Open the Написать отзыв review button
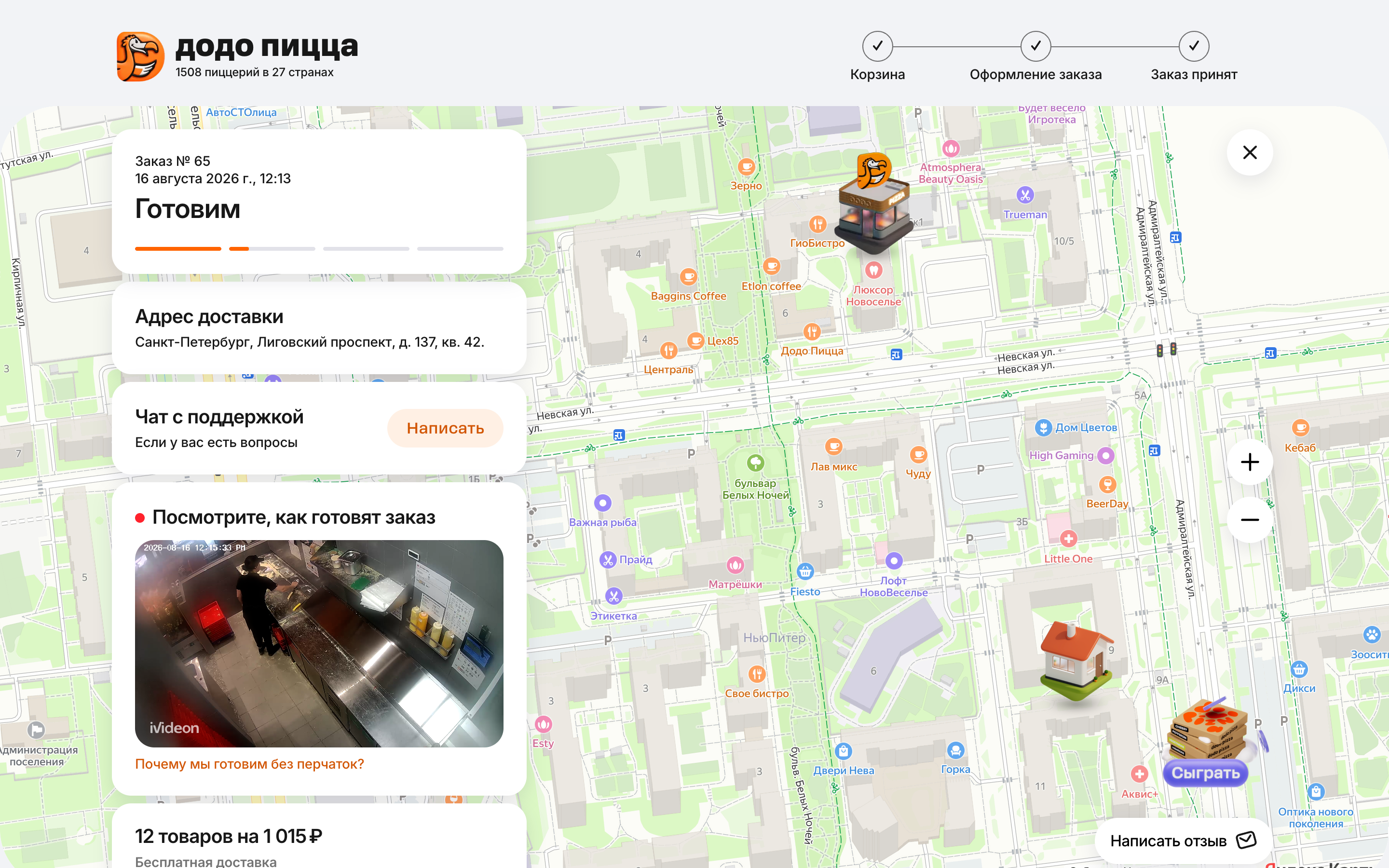The width and height of the screenshot is (1389, 868). pos(1183,841)
